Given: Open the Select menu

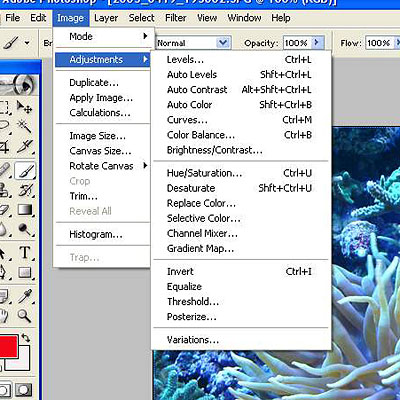Looking at the screenshot, I should pyautogui.click(x=142, y=18).
